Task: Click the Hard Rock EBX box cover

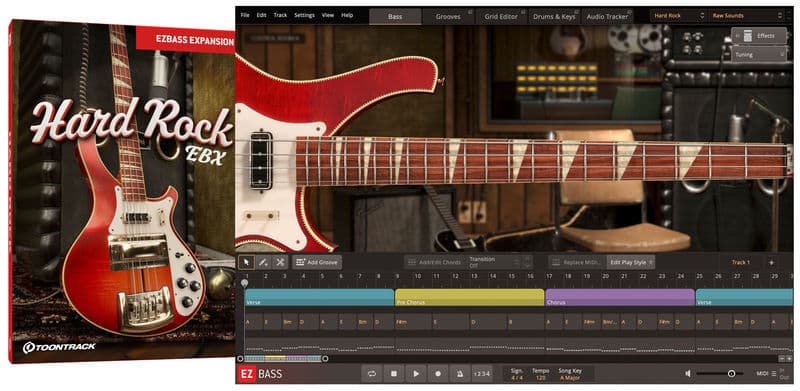Action: coord(121,191)
